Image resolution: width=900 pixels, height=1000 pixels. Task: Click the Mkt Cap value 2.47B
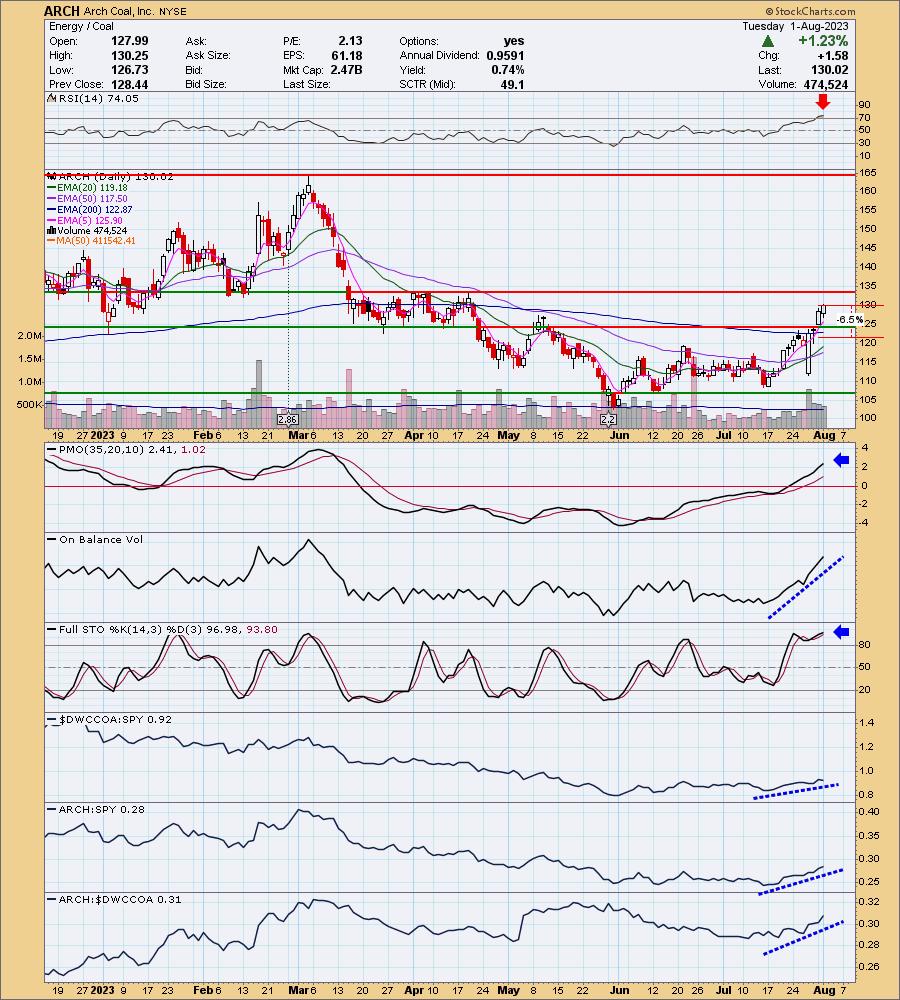[346, 70]
